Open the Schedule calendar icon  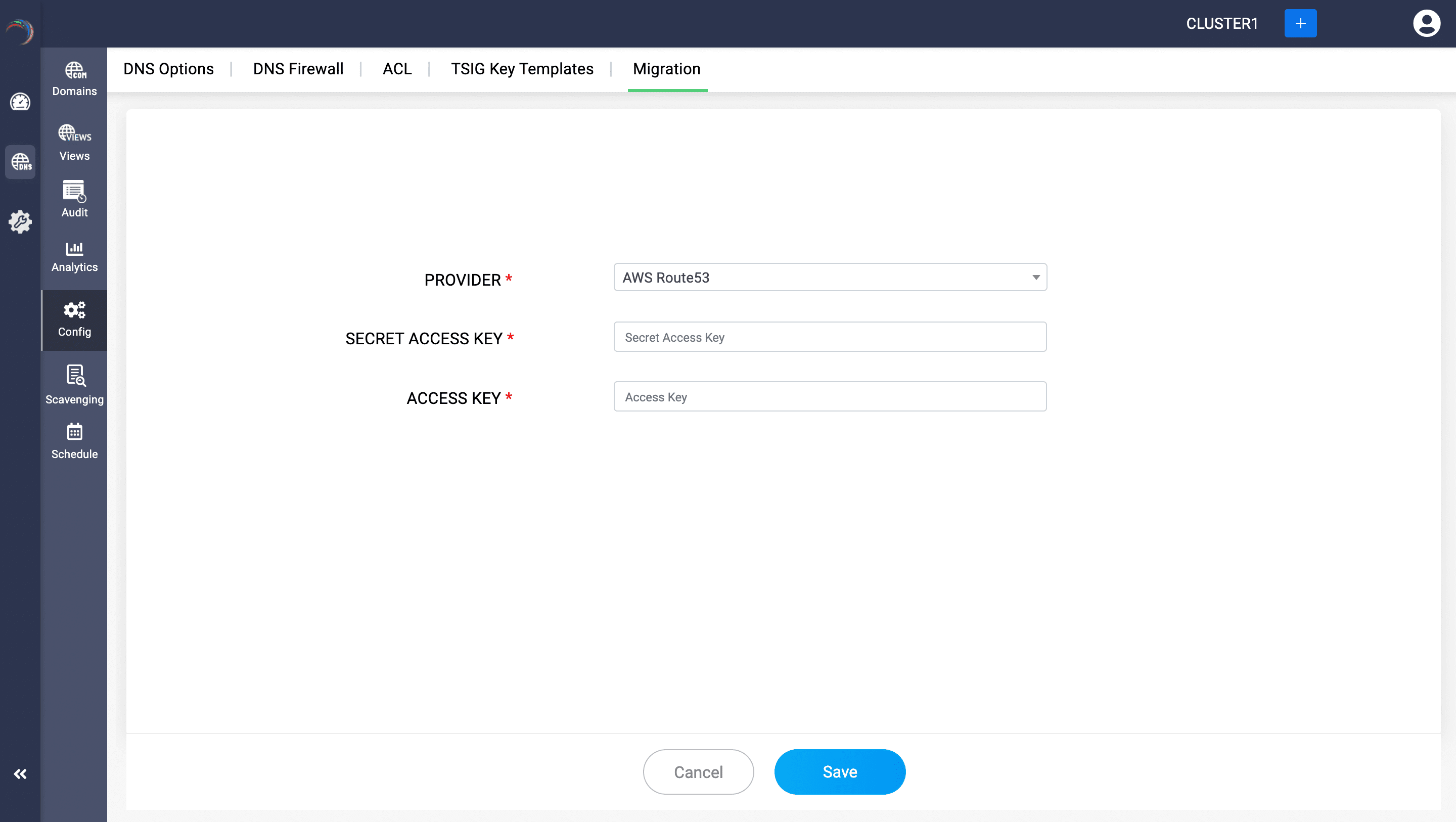(x=75, y=432)
